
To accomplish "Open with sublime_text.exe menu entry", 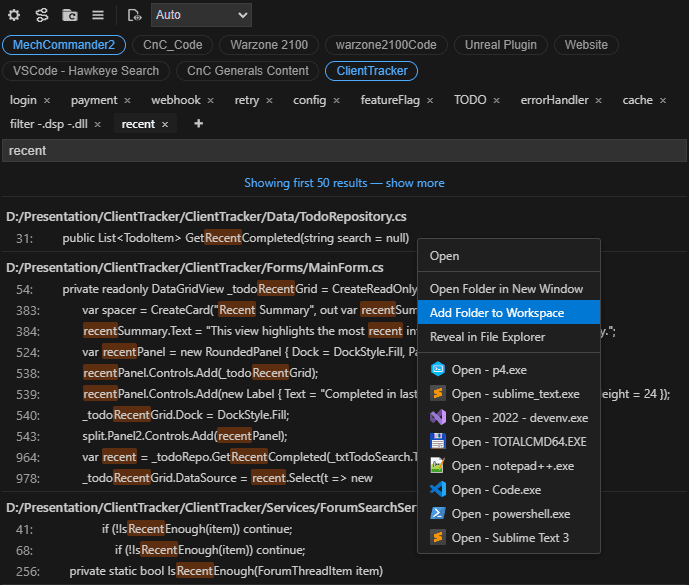I will (x=509, y=394).
